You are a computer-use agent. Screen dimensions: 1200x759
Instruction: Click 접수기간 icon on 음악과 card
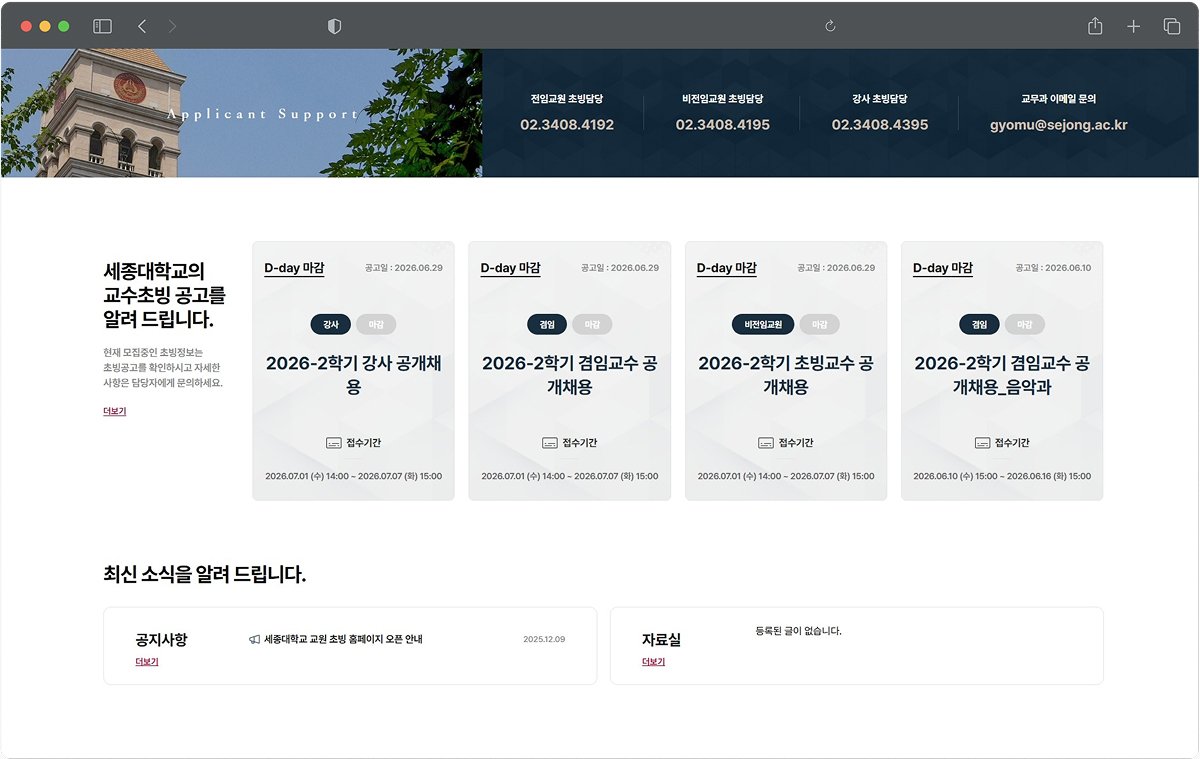coord(982,443)
